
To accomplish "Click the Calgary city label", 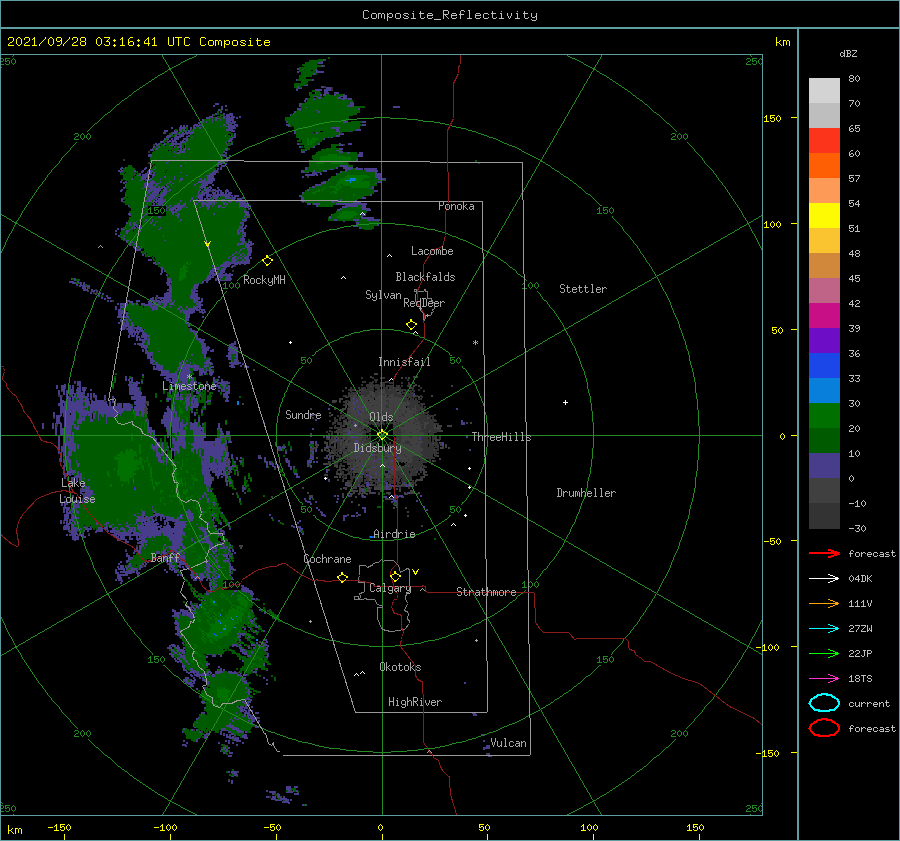I will pos(390,588).
